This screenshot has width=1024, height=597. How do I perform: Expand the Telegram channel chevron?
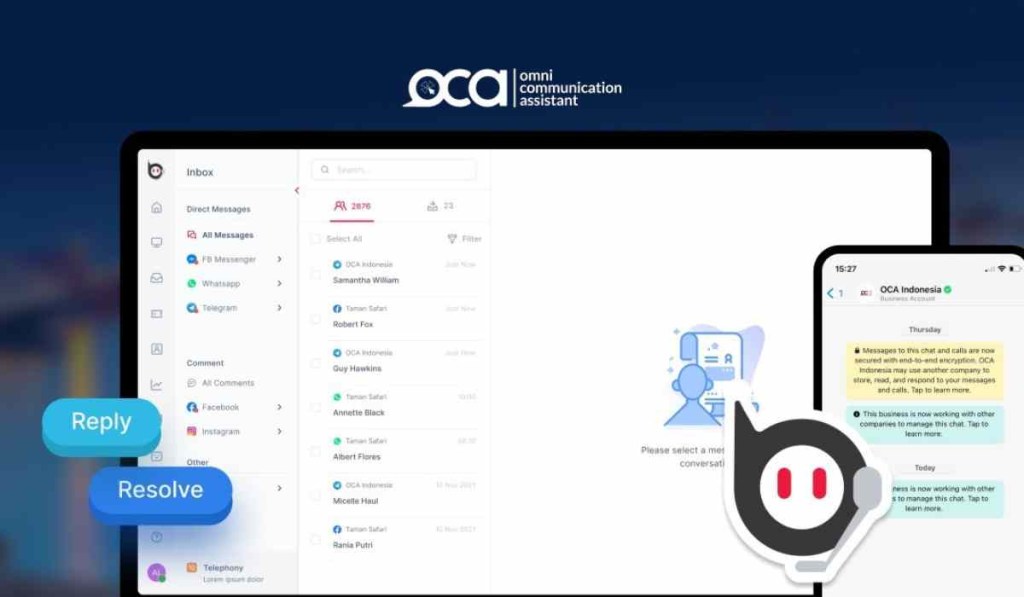click(280, 307)
